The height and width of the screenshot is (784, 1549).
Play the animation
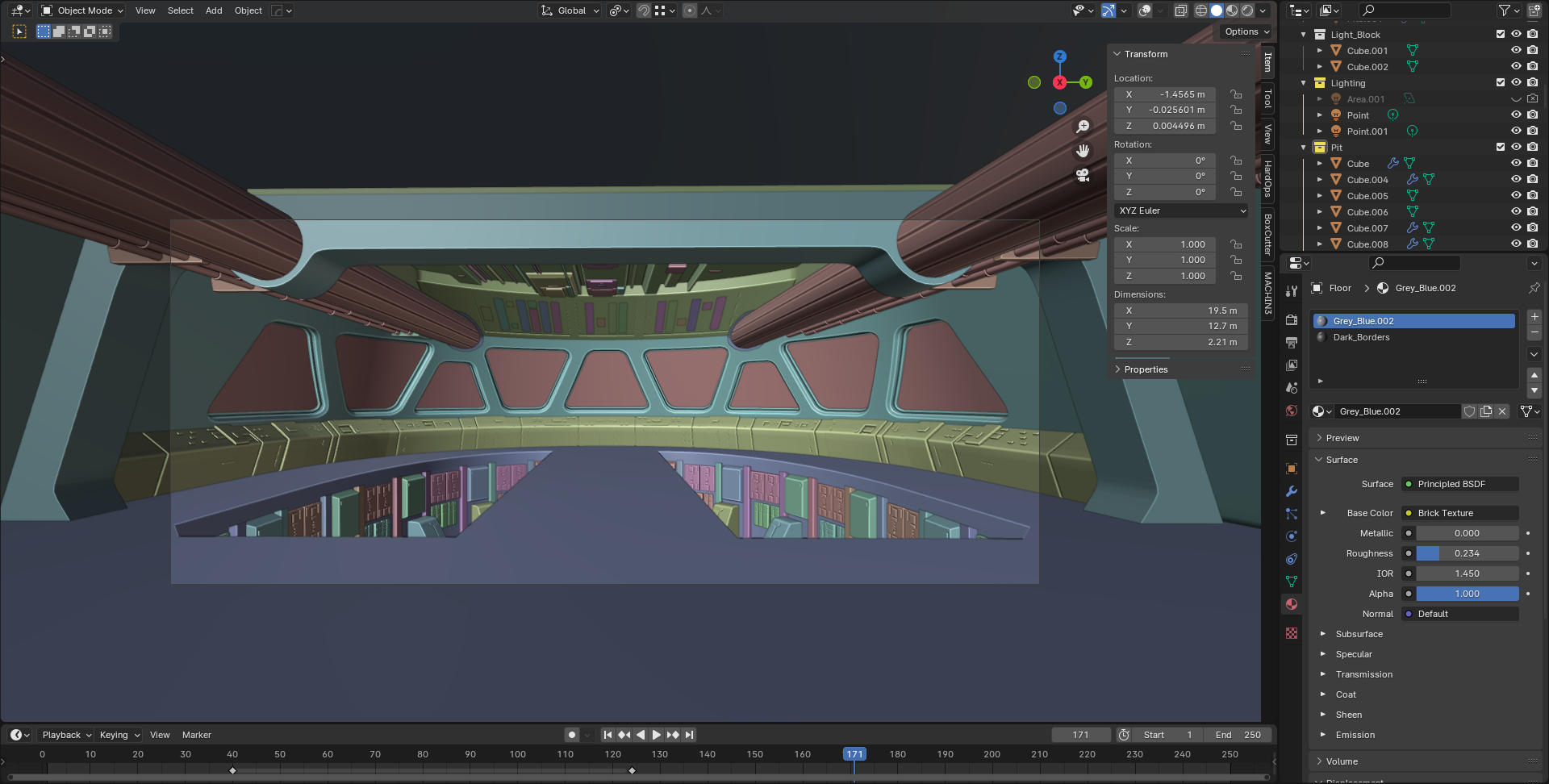coord(656,735)
